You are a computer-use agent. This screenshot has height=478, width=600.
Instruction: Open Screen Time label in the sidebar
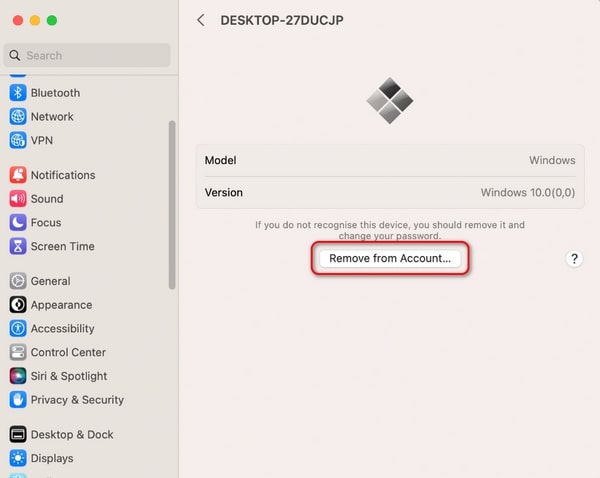click(x=63, y=246)
